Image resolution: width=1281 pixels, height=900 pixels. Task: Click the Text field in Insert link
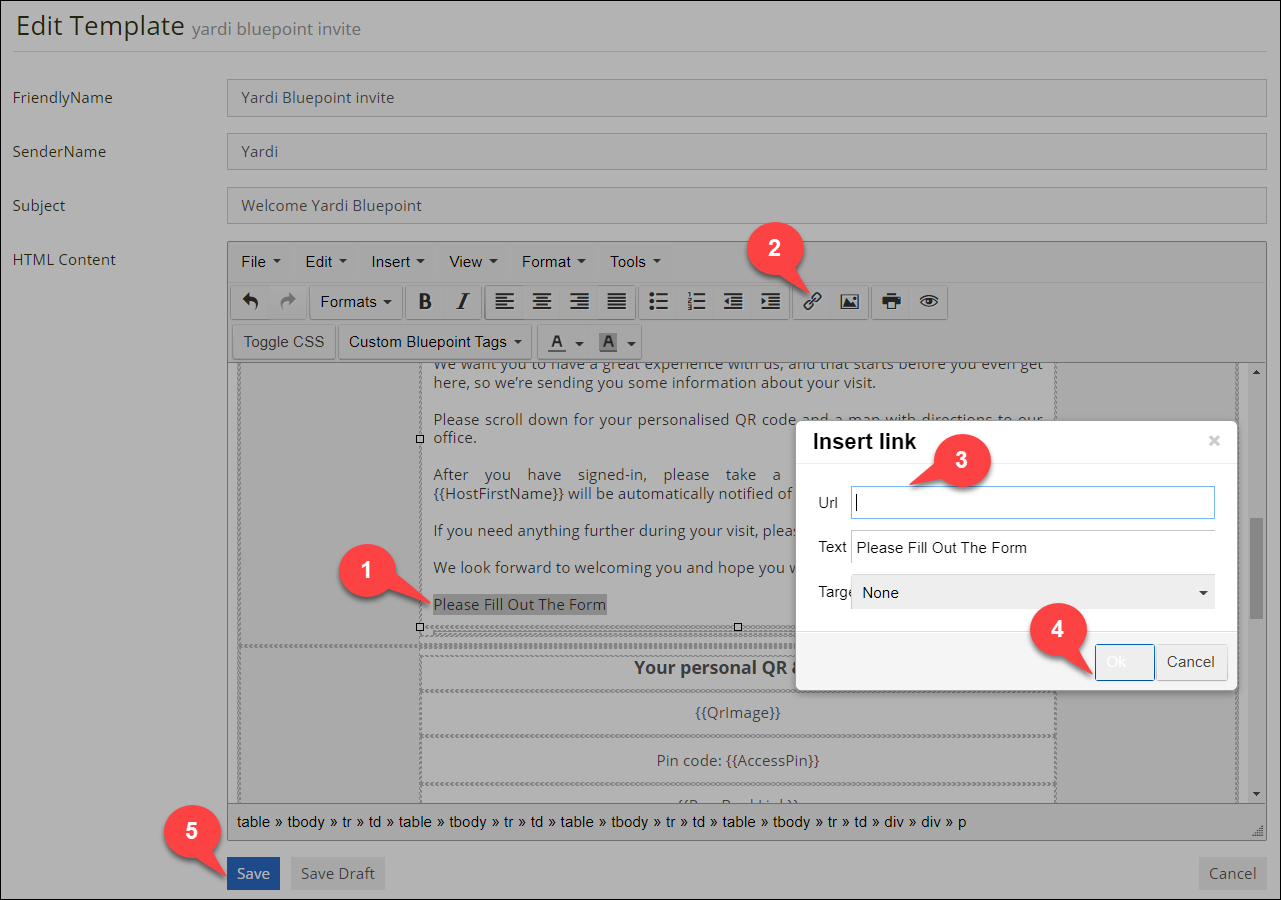pos(1033,547)
